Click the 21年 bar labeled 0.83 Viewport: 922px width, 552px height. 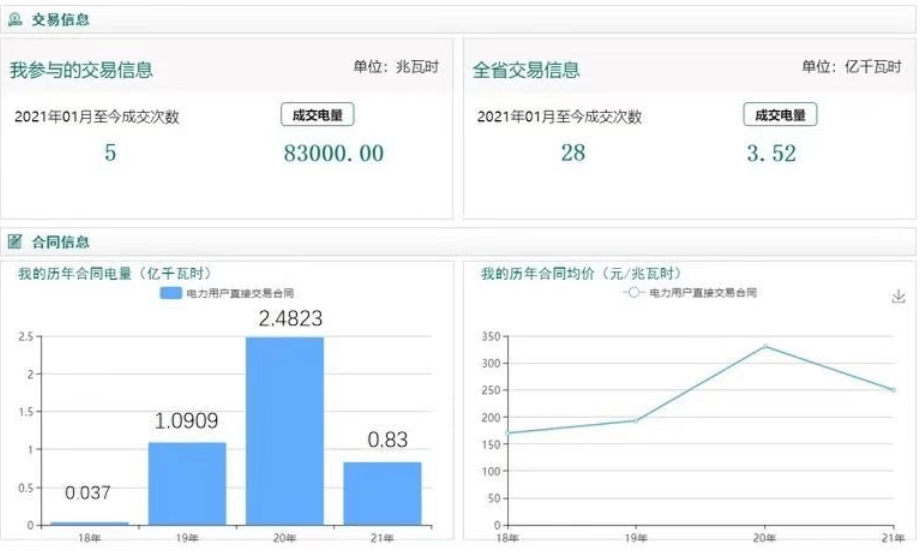click(382, 493)
